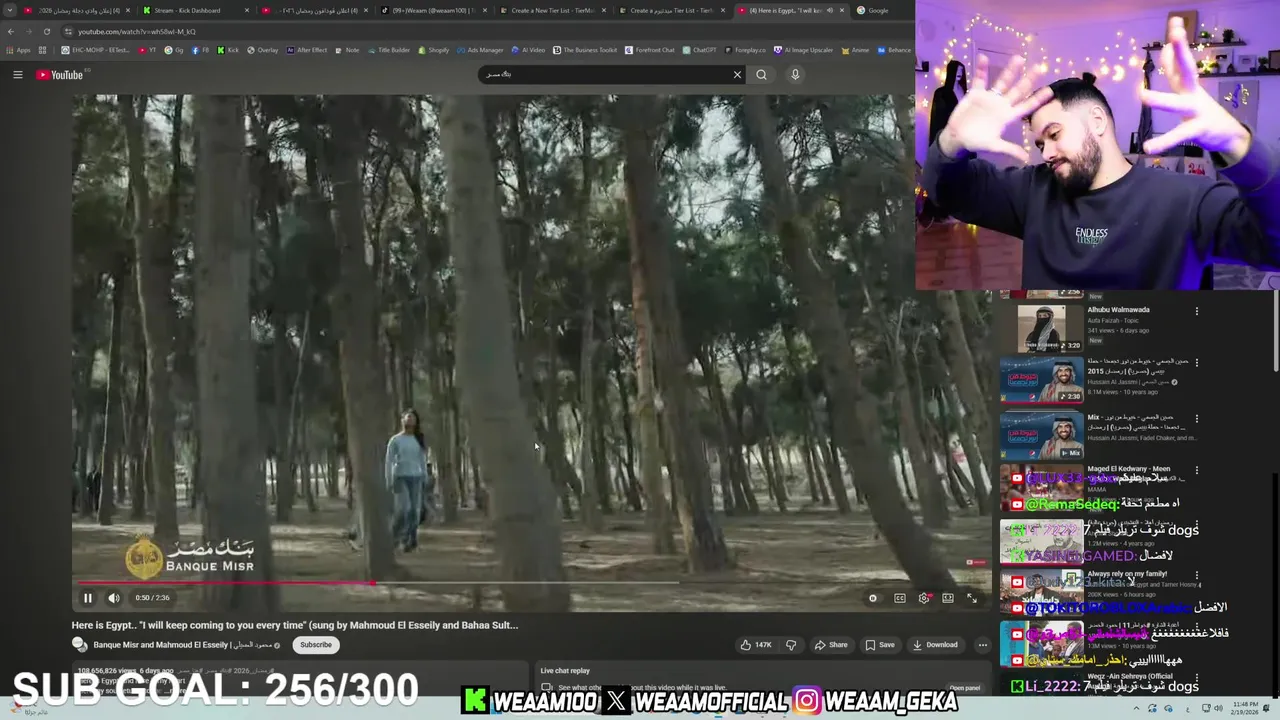Viewport: 1280px width, 720px height.
Task: Show hidden icons in the system tray
Action: point(1135,708)
